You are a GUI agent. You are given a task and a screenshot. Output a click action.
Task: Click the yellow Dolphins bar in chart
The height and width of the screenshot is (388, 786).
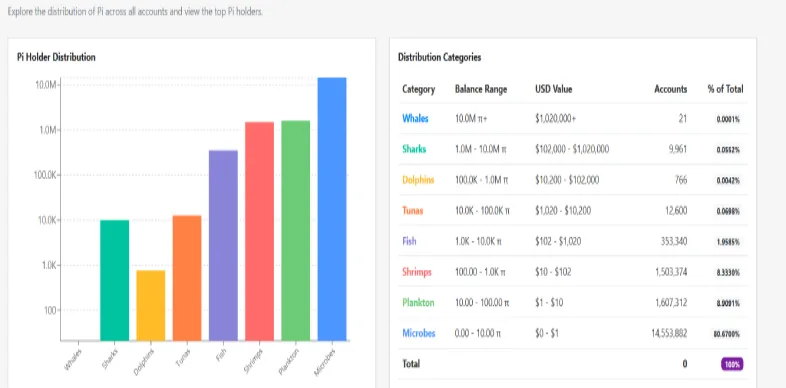(151, 306)
